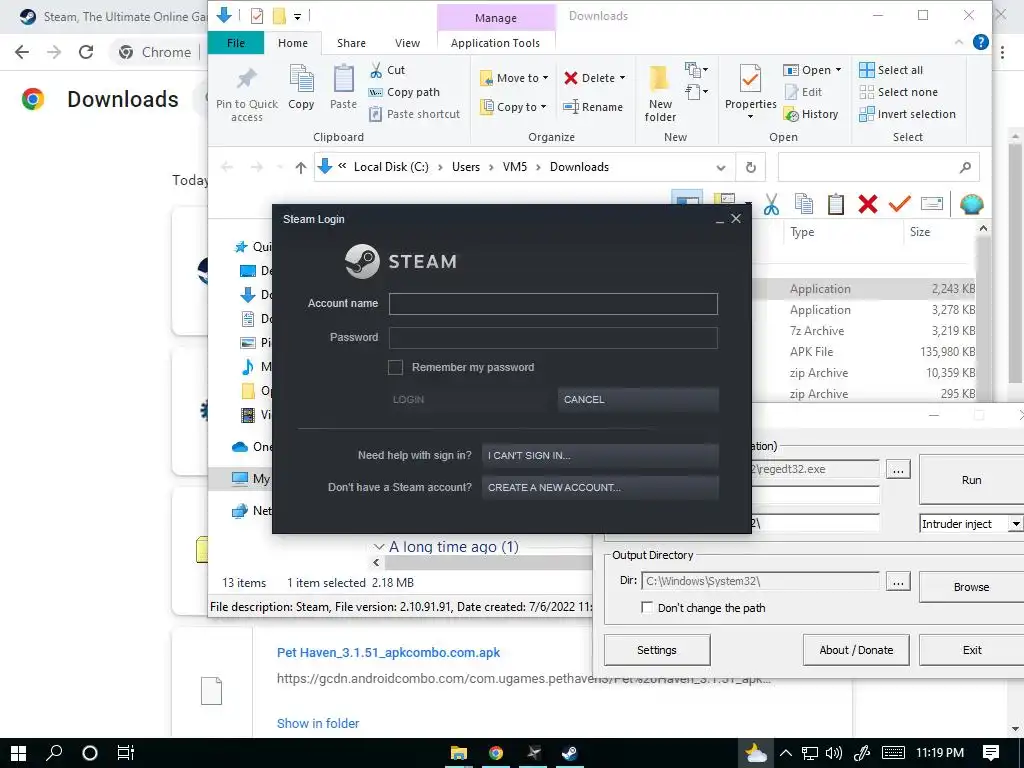1024x768 pixels.
Task: Open the Copy to dropdown
Action: tap(513, 106)
